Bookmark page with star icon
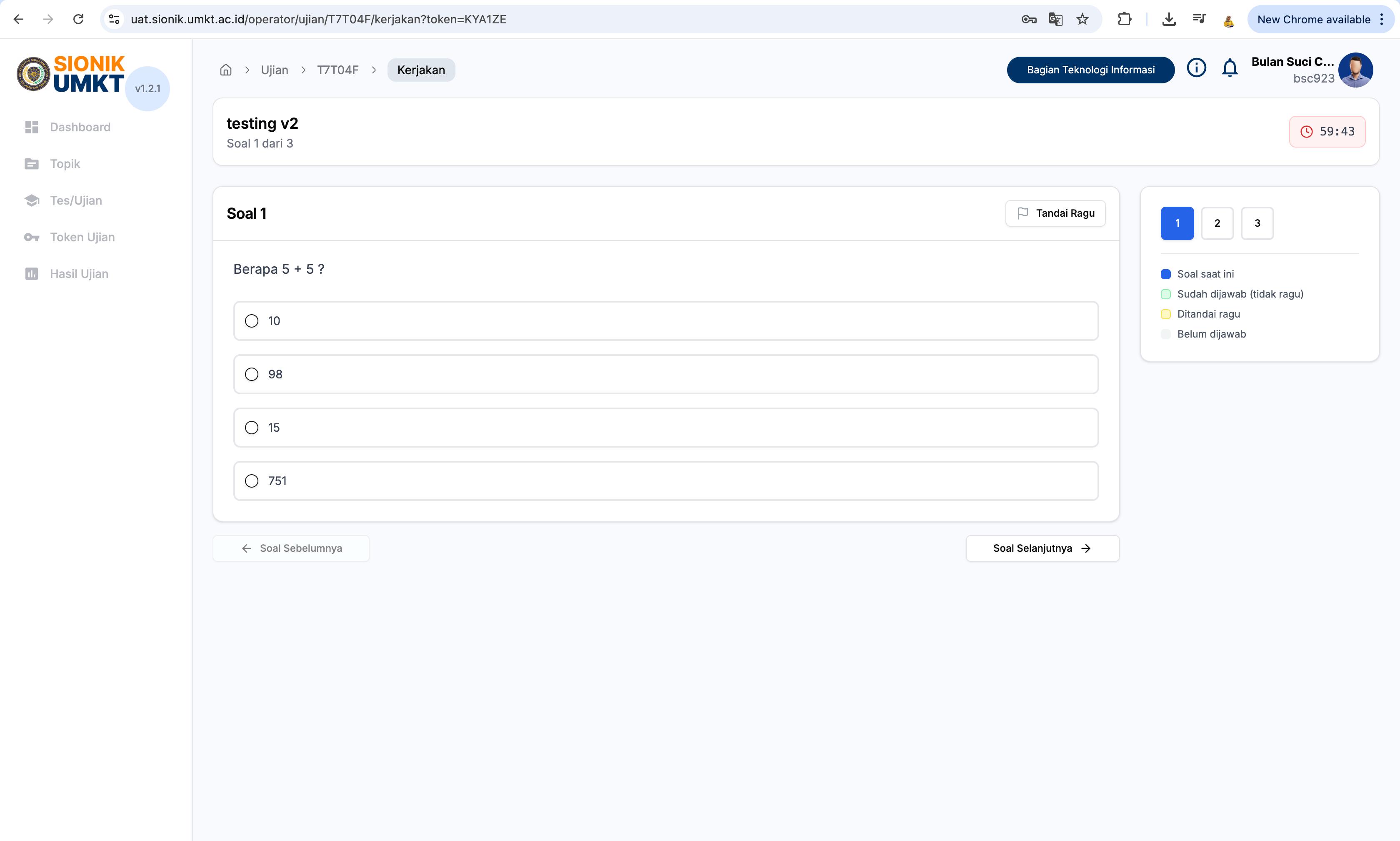This screenshot has width=1400, height=841. pyautogui.click(x=1082, y=19)
